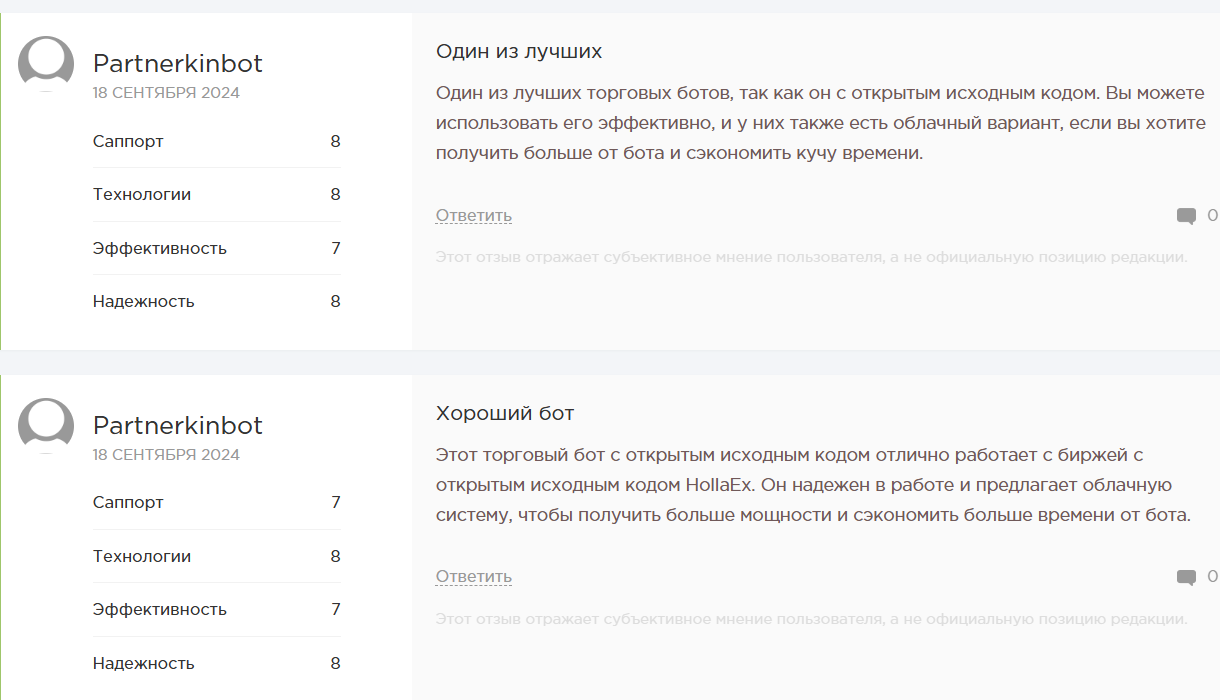This screenshot has width=1220, height=700.
Task: Click the date on the second review
Action: (166, 455)
